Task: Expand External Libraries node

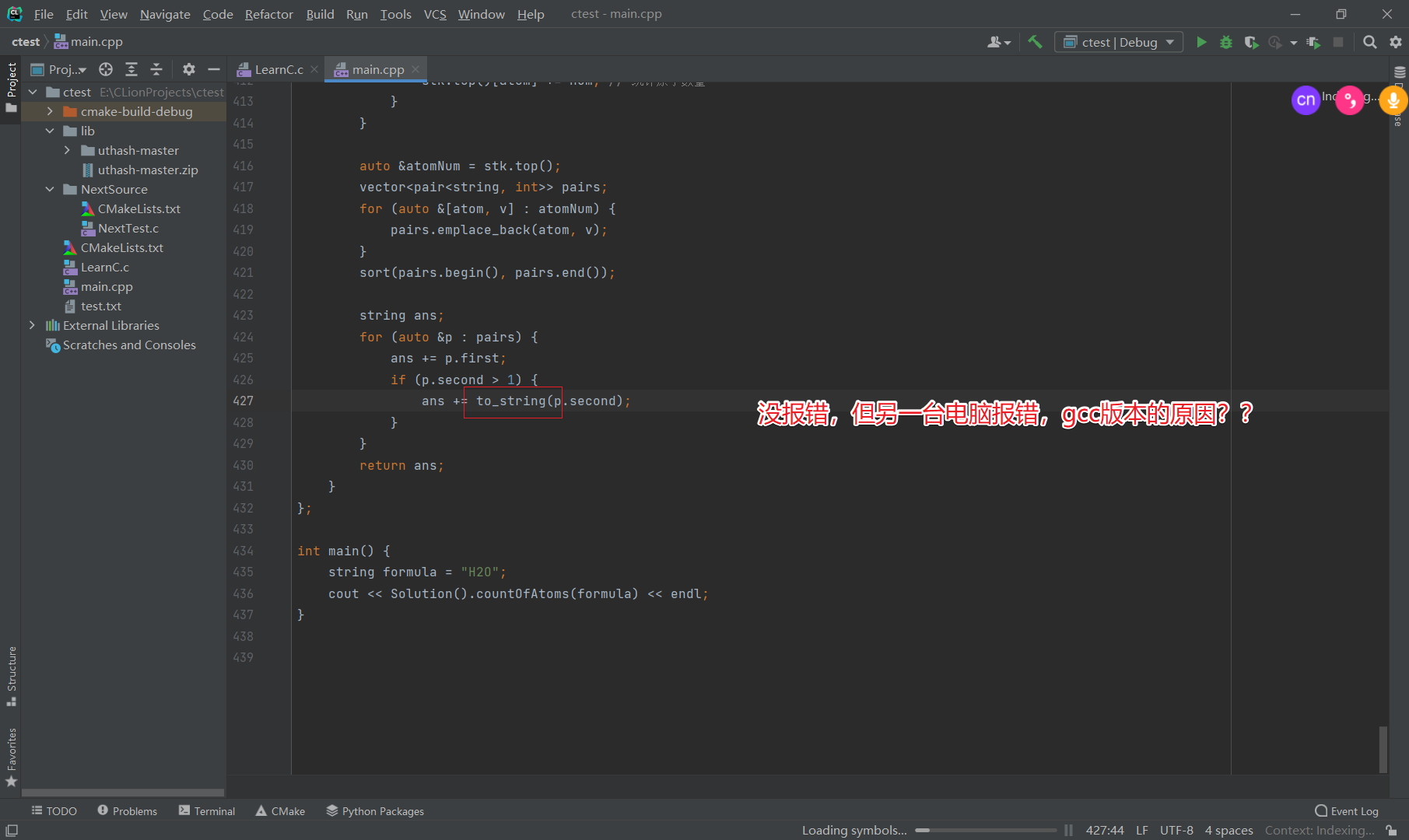Action: [32, 325]
